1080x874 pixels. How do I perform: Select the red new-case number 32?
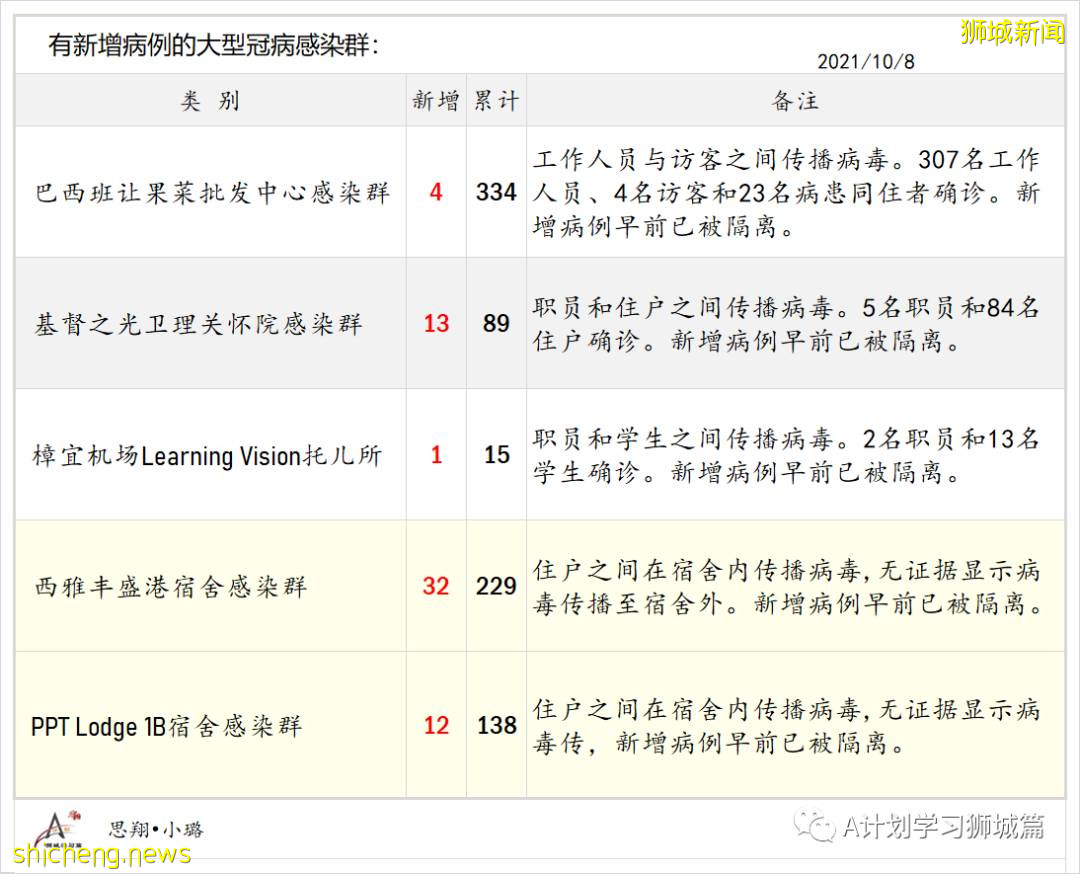pos(436,586)
